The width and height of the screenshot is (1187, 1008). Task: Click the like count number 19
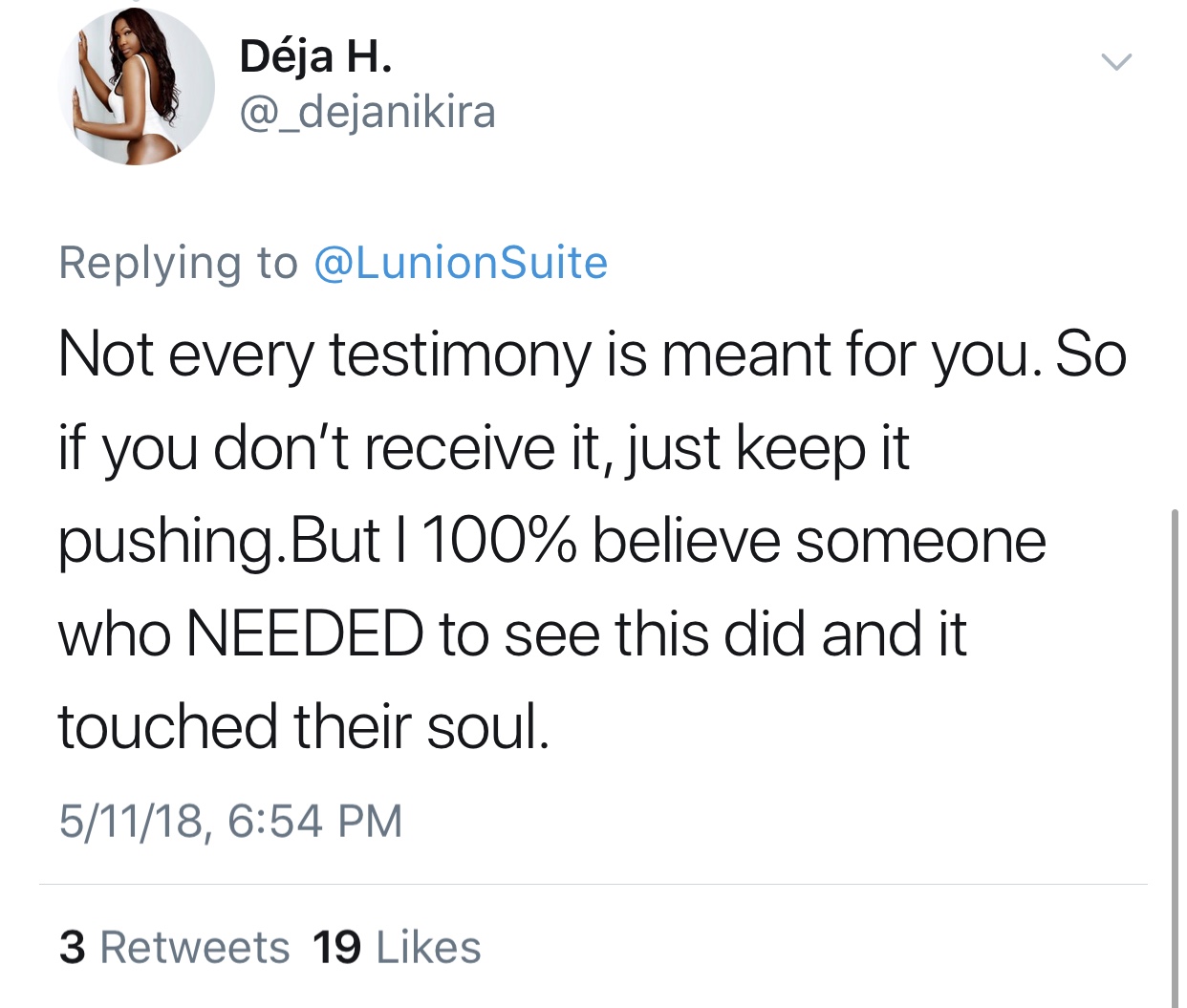point(336,947)
